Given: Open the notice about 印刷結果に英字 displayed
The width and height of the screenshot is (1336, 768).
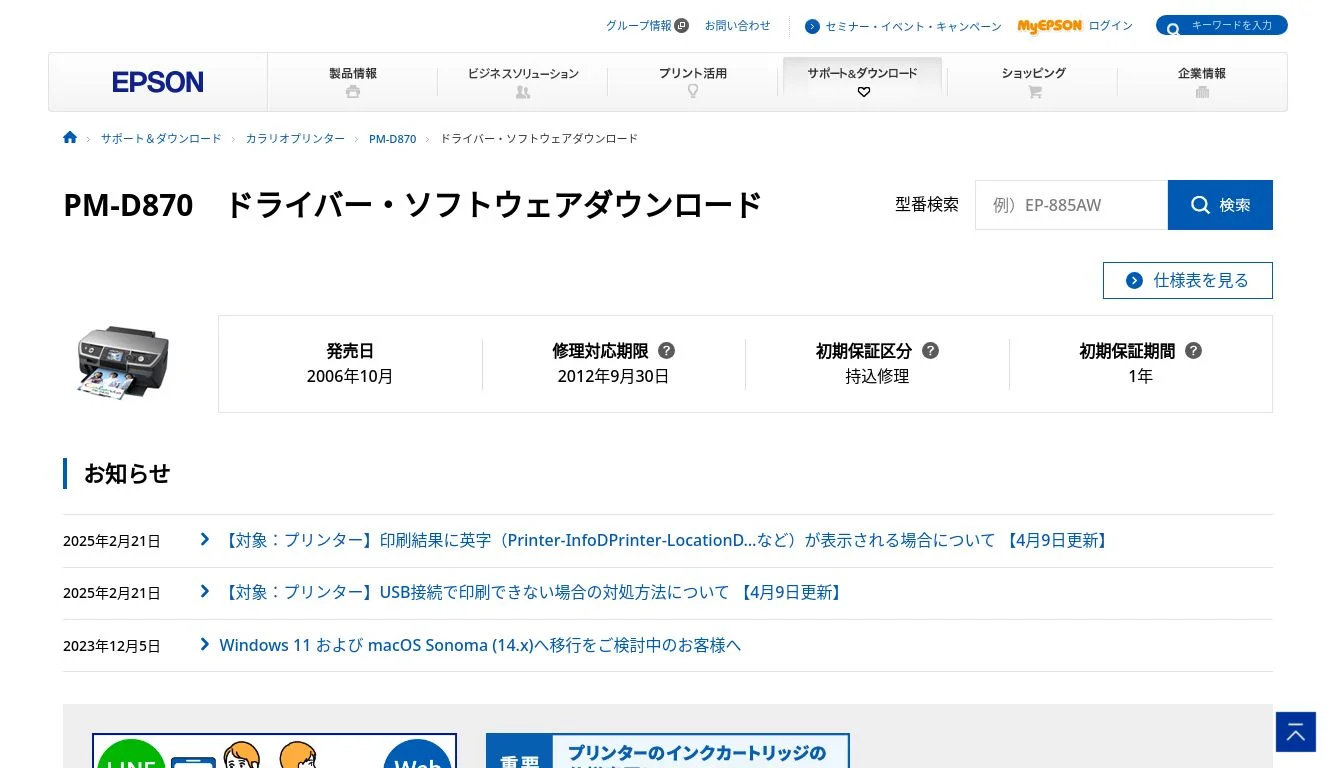Looking at the screenshot, I should tap(664, 540).
